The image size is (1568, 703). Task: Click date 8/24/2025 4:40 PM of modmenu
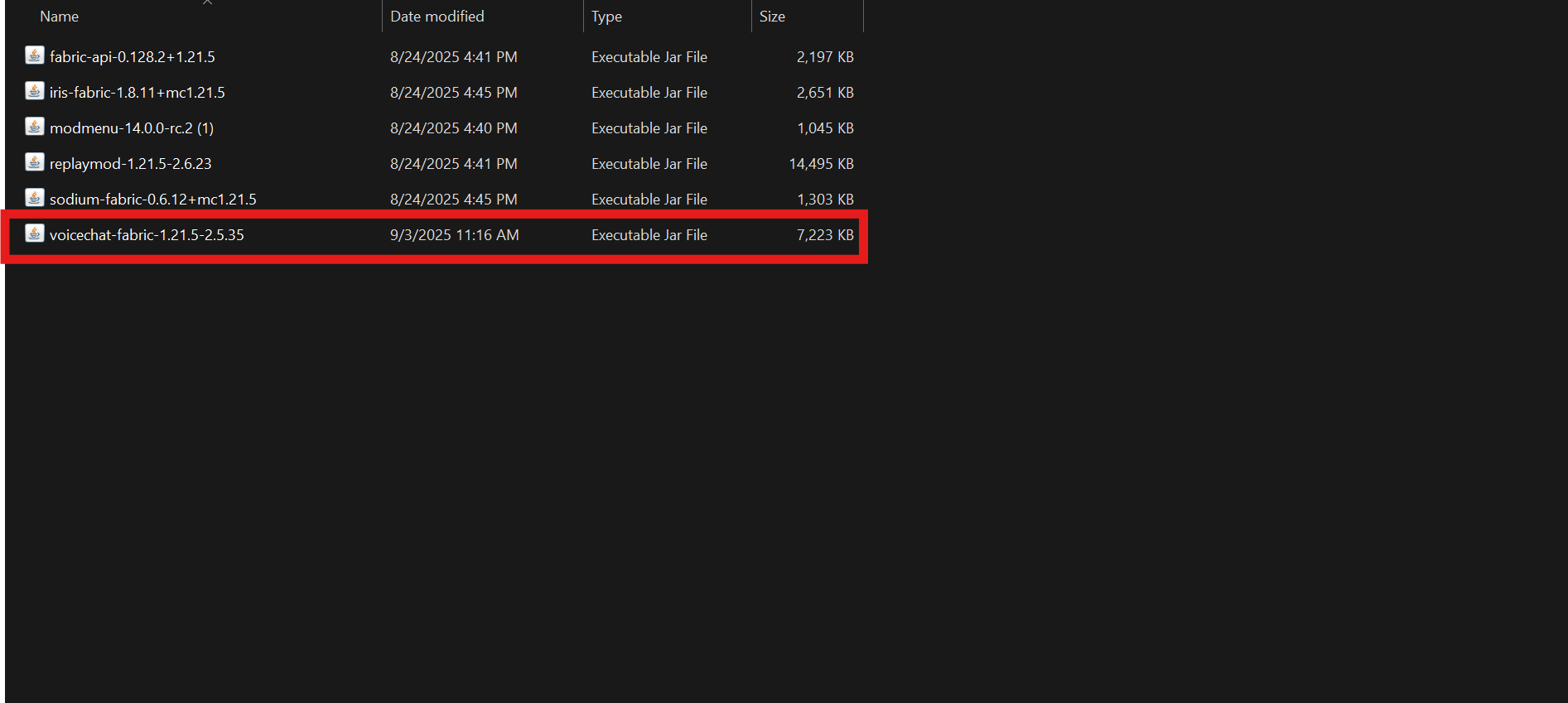(454, 128)
